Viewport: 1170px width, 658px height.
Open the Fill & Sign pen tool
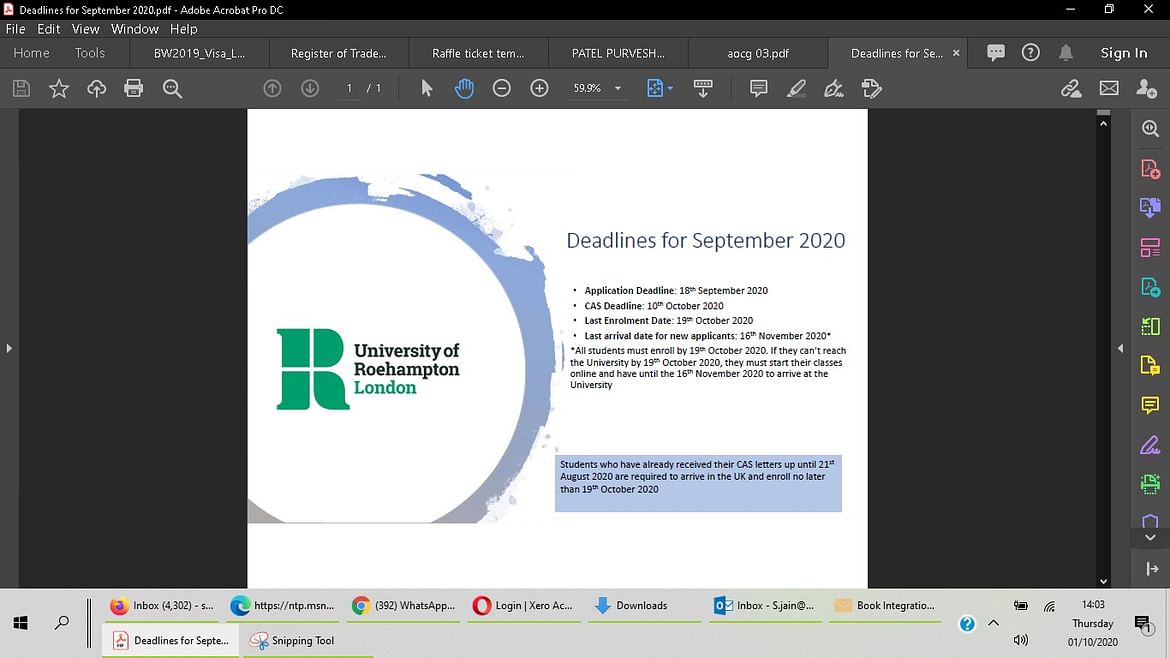pos(833,88)
